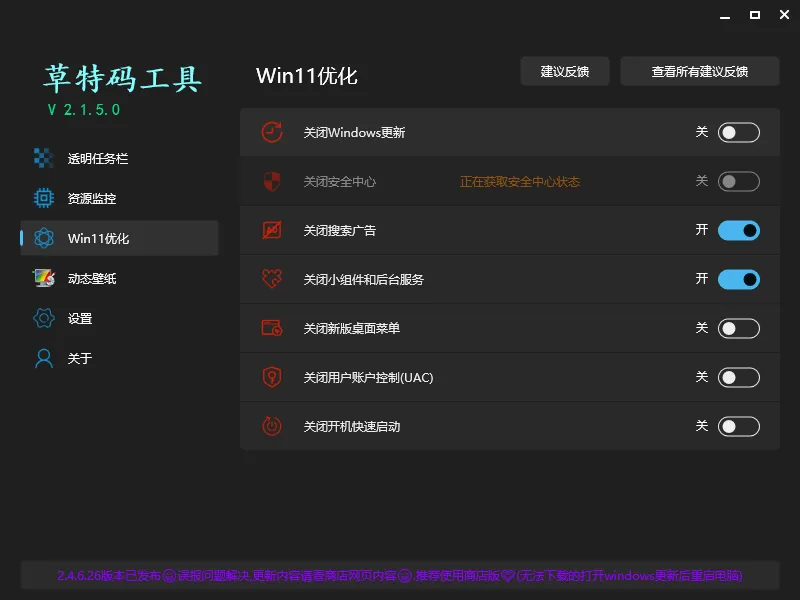
Task: Click the orange 正在获取安全中心状态 status text
Action: click(x=520, y=182)
